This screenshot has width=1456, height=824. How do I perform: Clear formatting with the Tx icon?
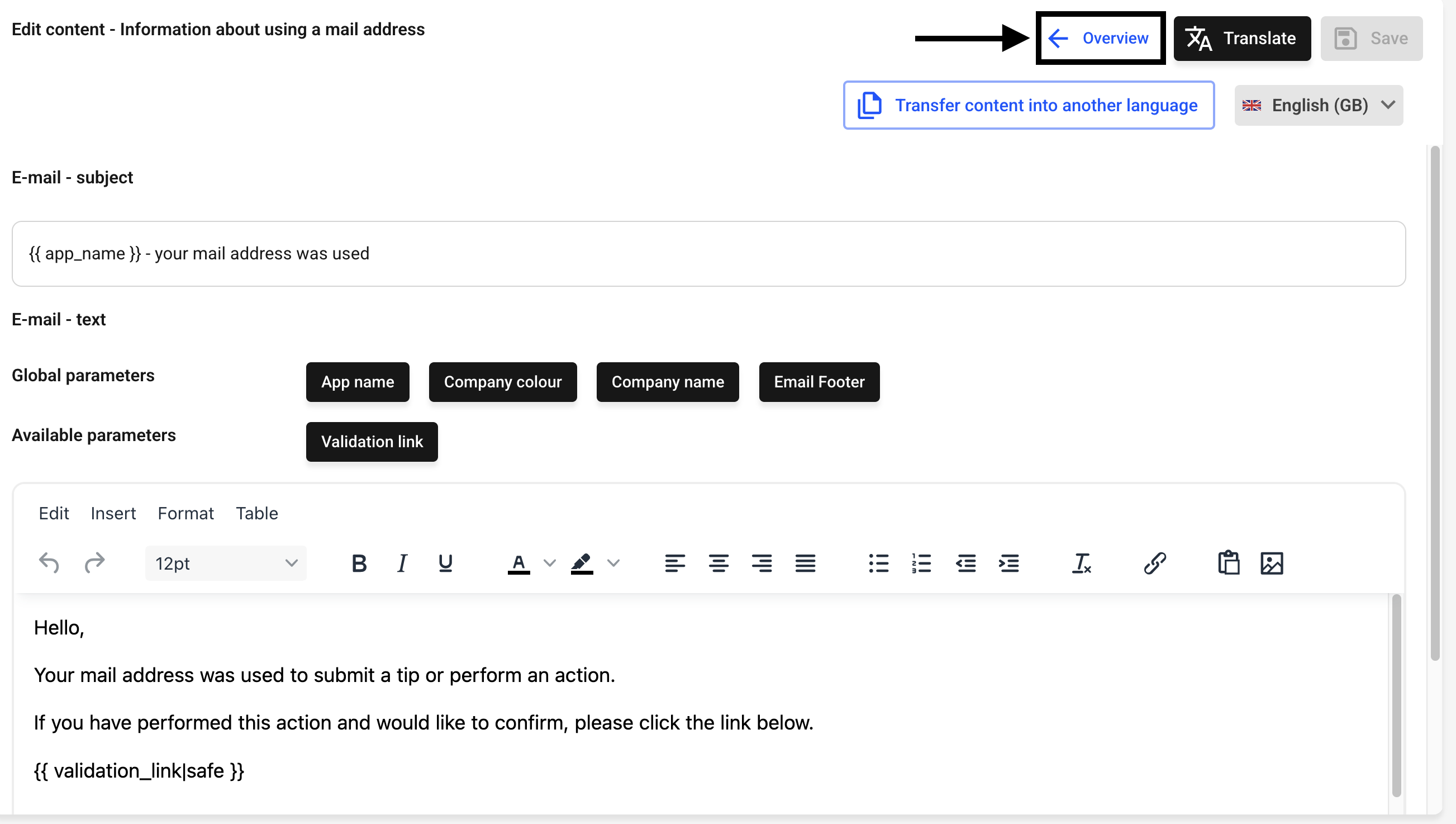[1081, 563]
